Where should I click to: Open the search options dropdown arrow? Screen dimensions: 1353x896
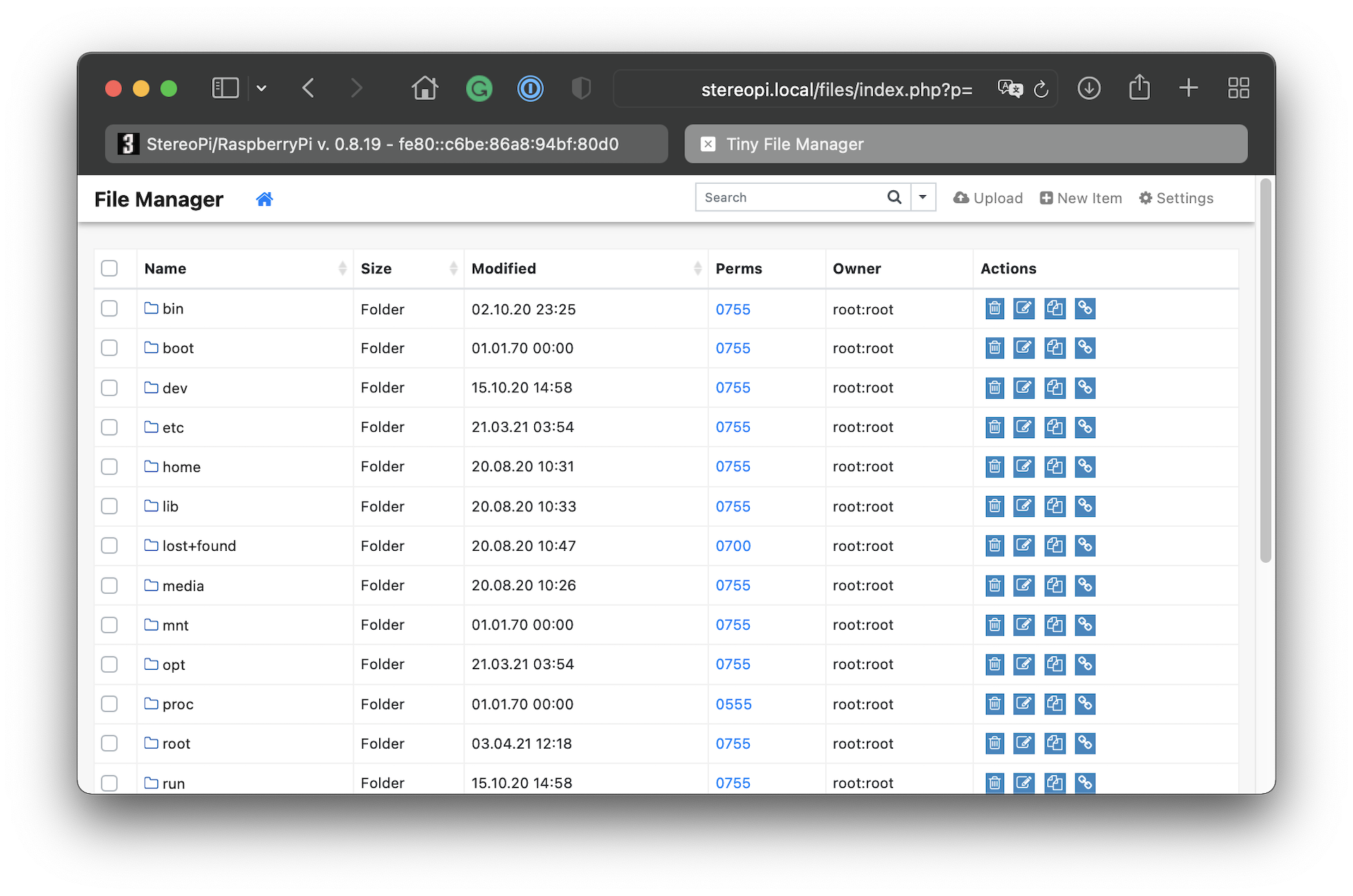[923, 197]
